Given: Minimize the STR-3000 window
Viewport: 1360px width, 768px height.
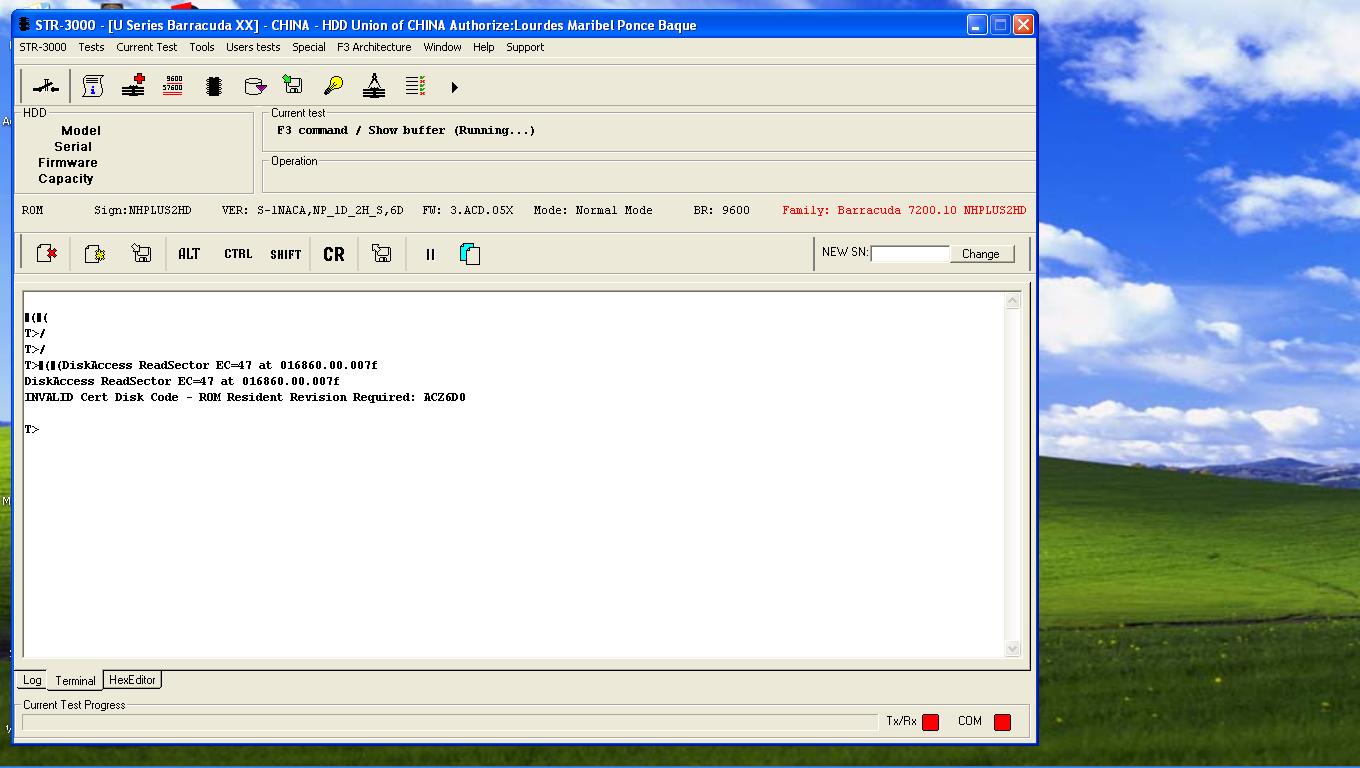Looking at the screenshot, I should pos(977,25).
